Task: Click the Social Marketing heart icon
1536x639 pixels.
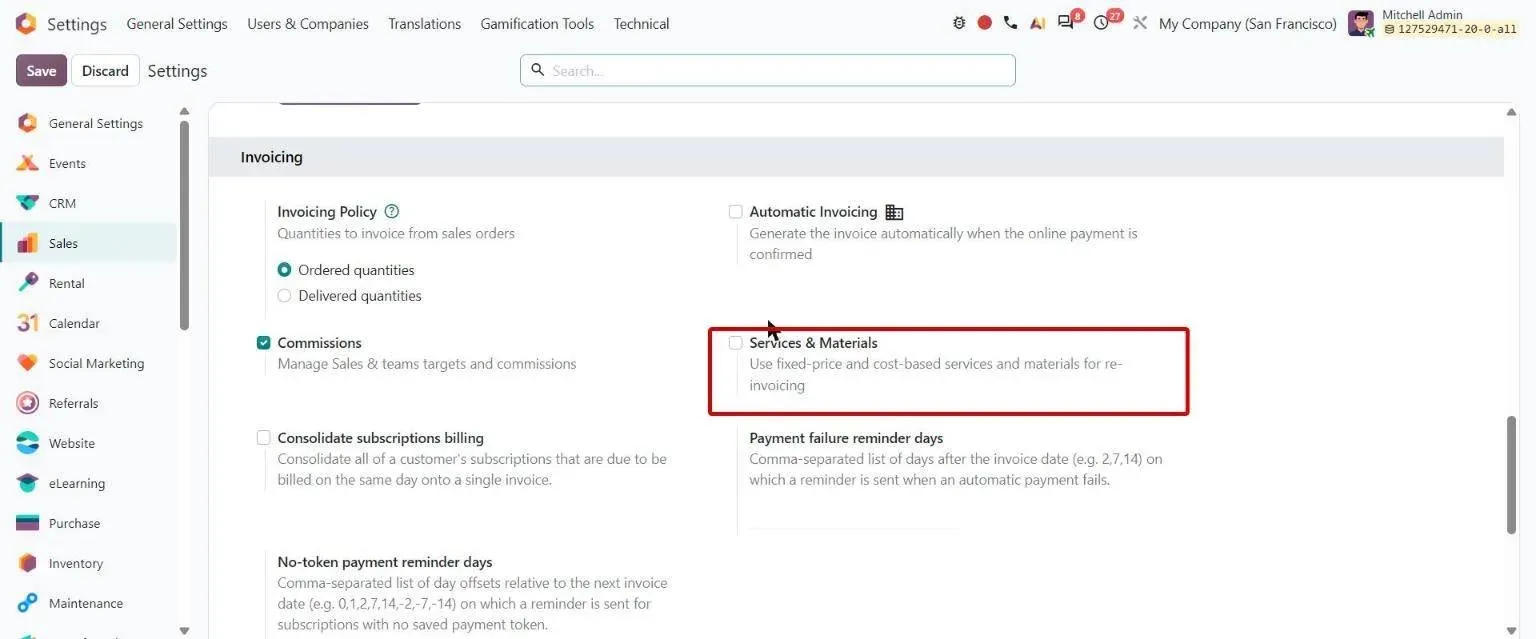Action: tap(28, 363)
